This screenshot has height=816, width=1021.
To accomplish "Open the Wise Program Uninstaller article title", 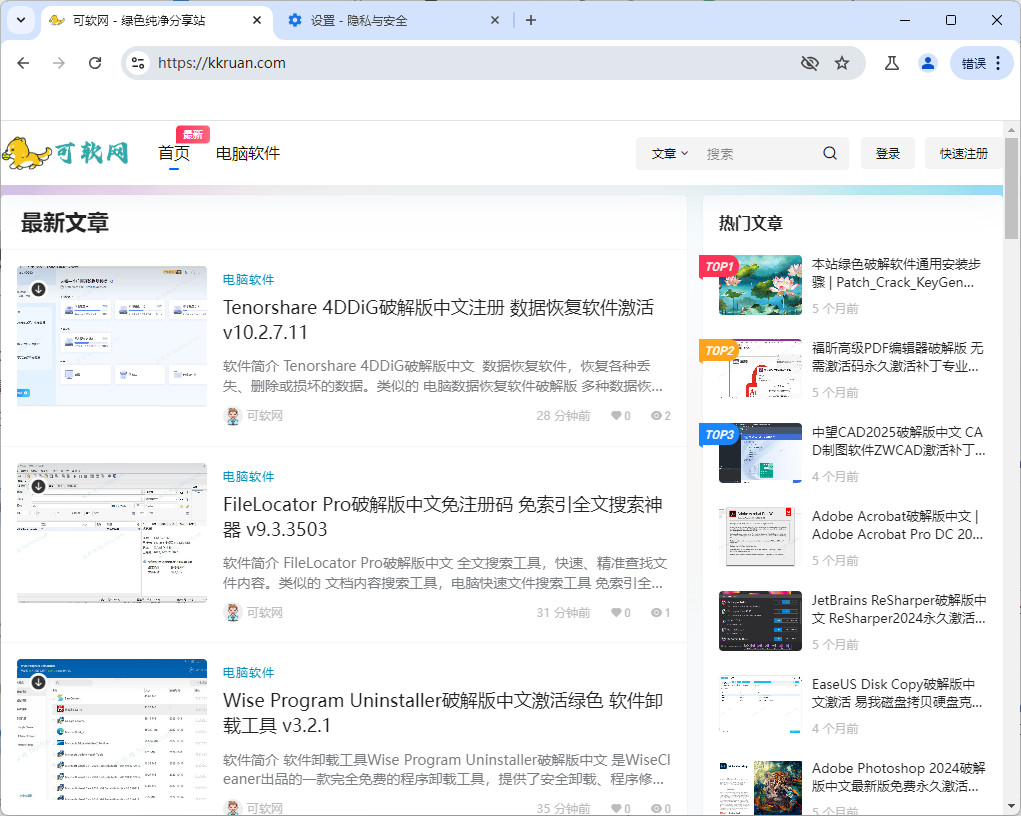I will 443,713.
